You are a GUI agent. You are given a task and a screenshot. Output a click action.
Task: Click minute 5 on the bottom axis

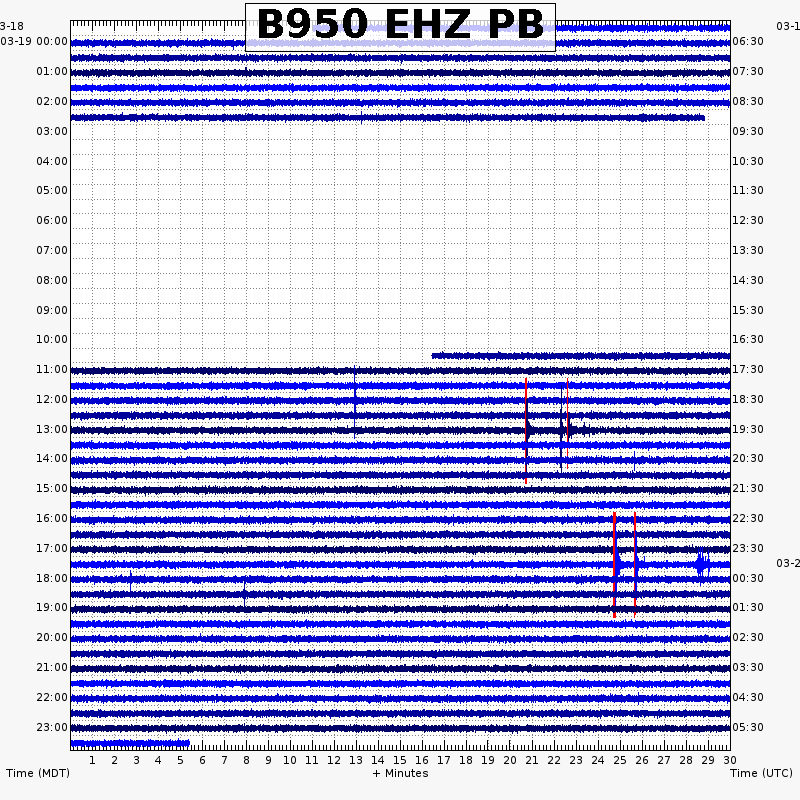coord(180,760)
